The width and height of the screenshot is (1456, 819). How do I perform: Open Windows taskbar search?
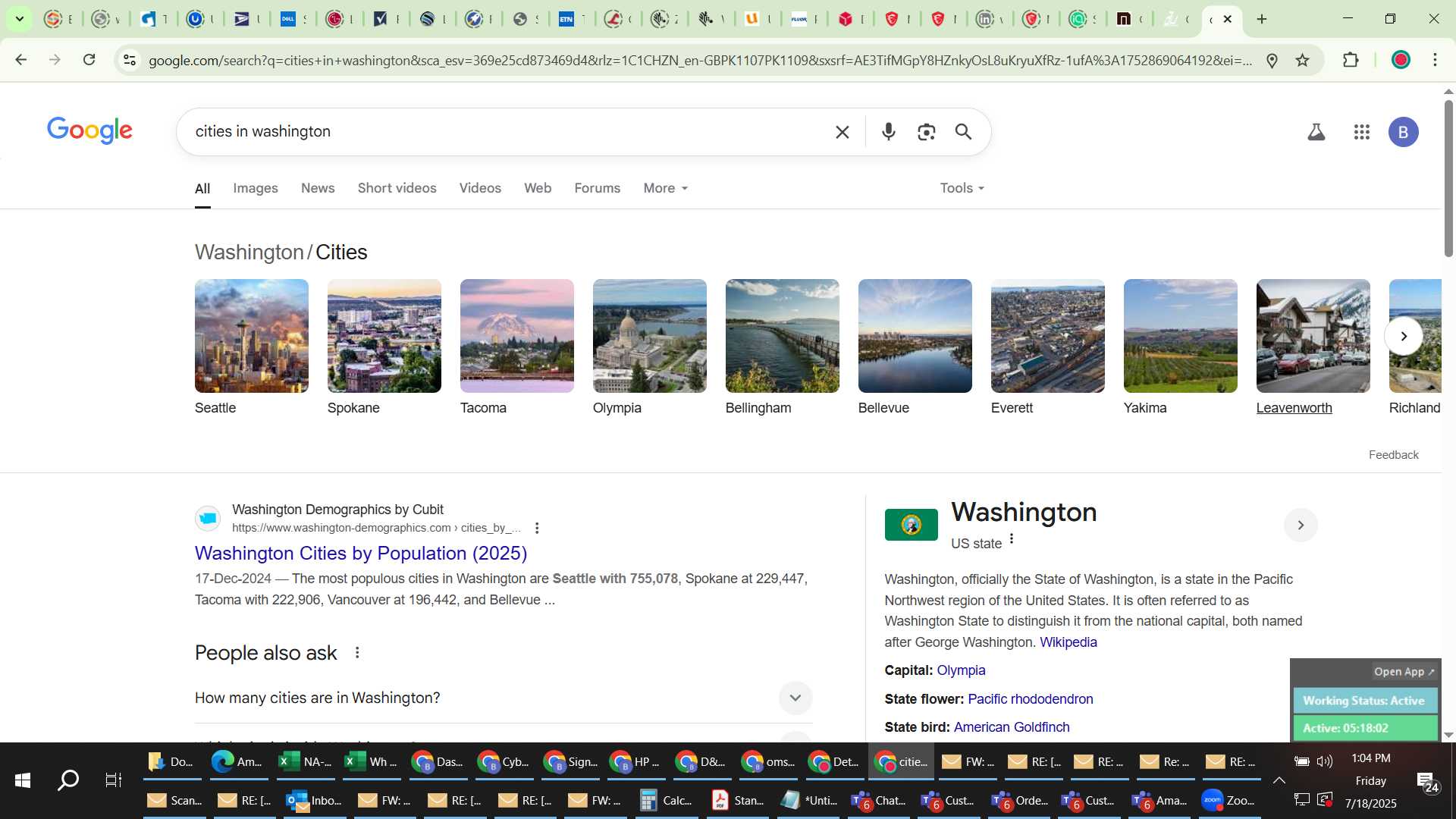click(68, 780)
